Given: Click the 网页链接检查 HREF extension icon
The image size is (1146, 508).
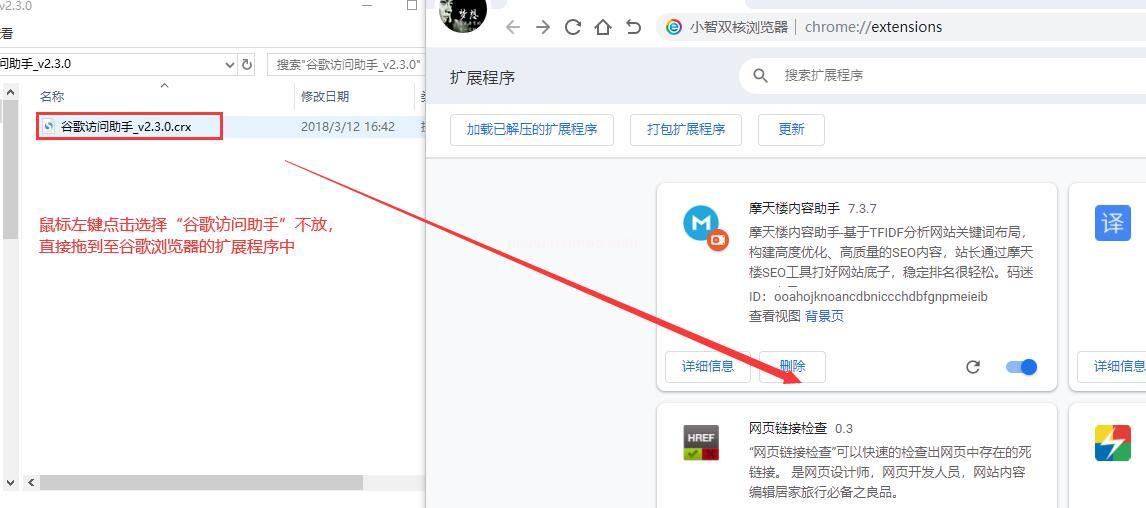Looking at the screenshot, I should [701, 442].
